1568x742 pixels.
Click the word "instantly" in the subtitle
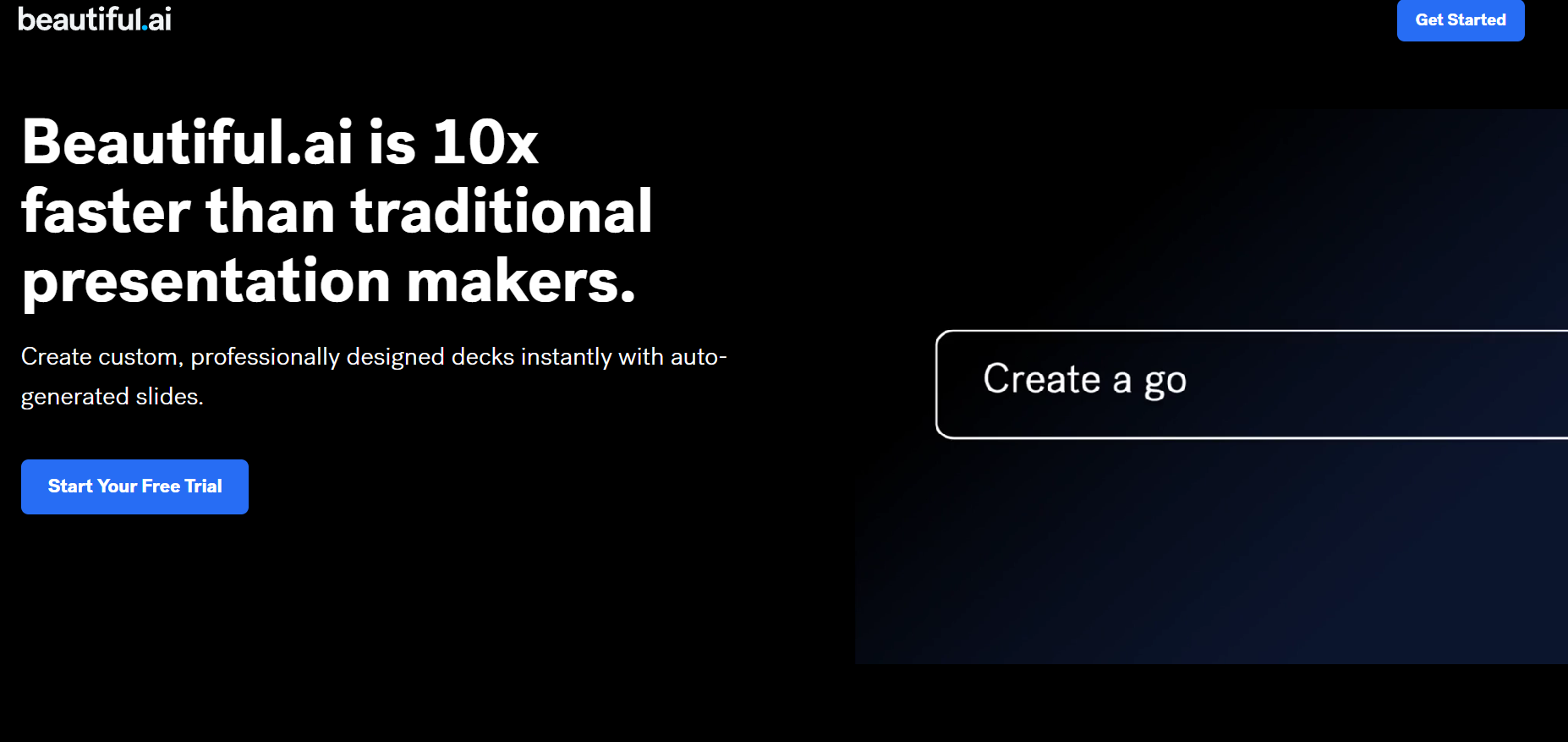tap(566, 357)
